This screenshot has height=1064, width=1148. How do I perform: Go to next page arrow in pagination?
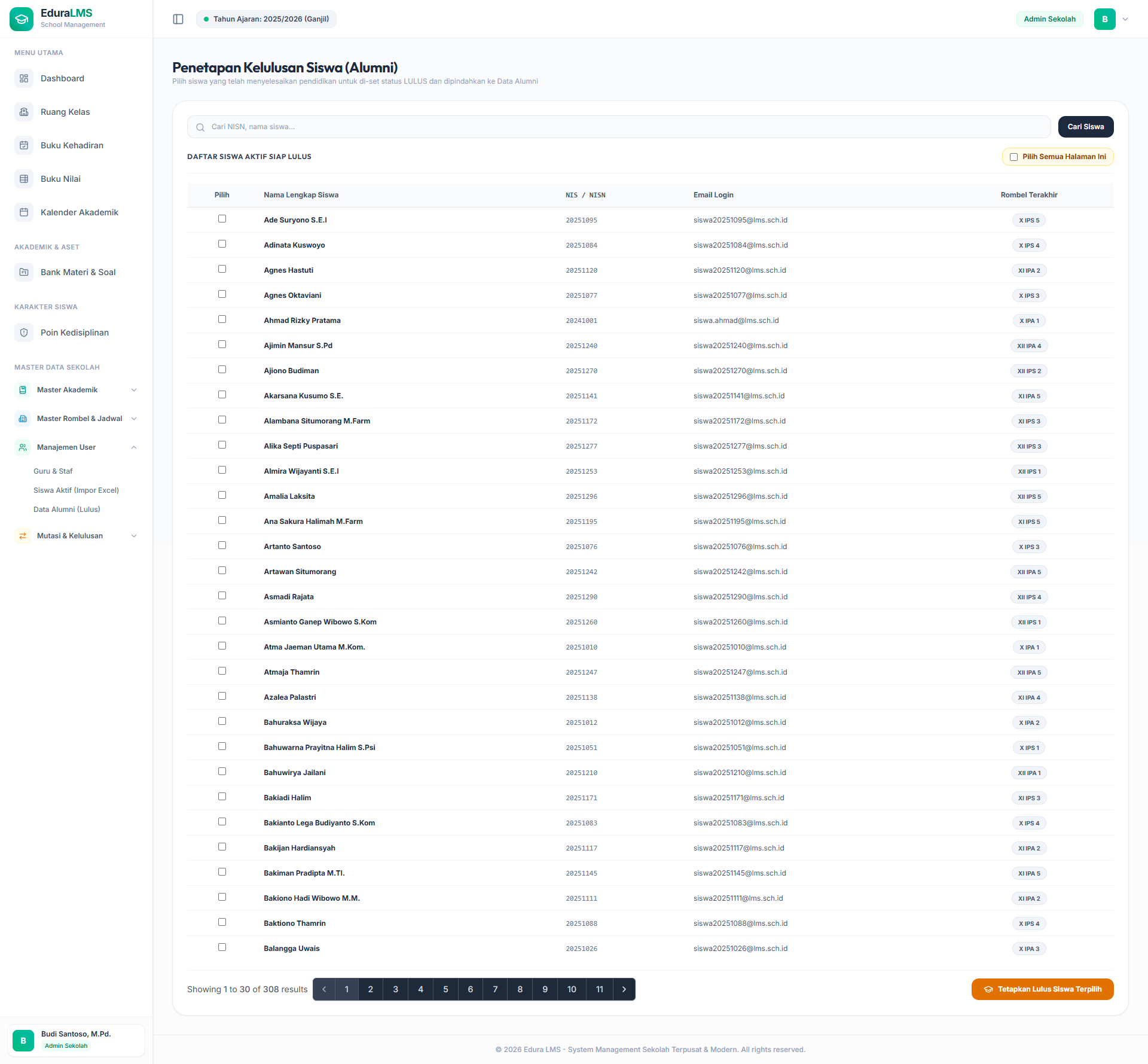pyautogui.click(x=624, y=989)
